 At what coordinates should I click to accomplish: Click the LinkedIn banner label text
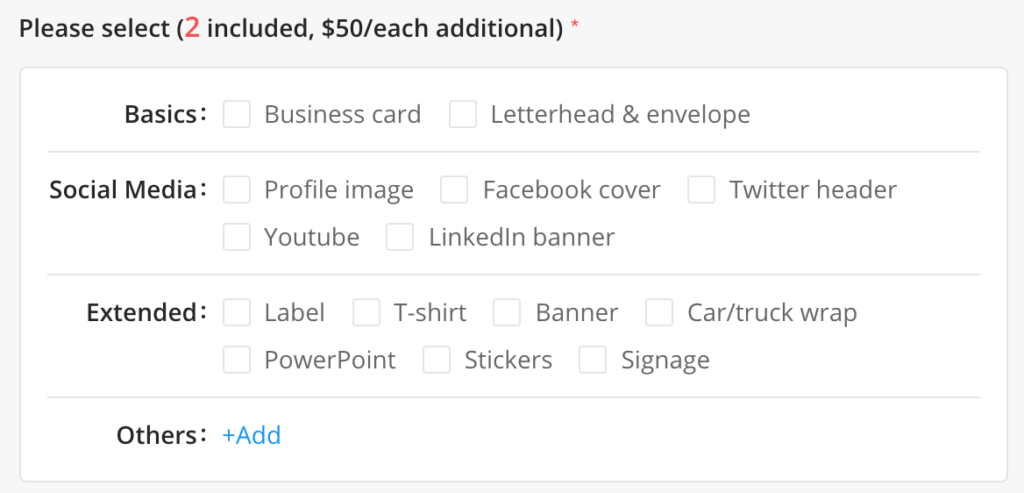pyautogui.click(x=521, y=237)
